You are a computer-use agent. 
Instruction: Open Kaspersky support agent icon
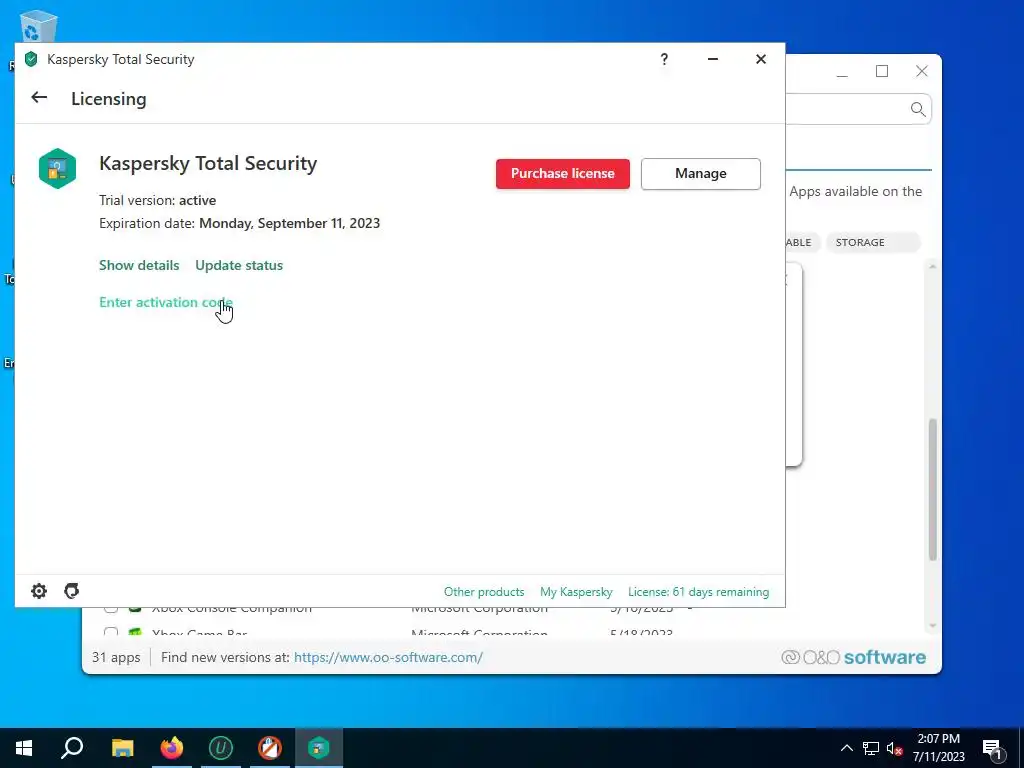(x=72, y=591)
